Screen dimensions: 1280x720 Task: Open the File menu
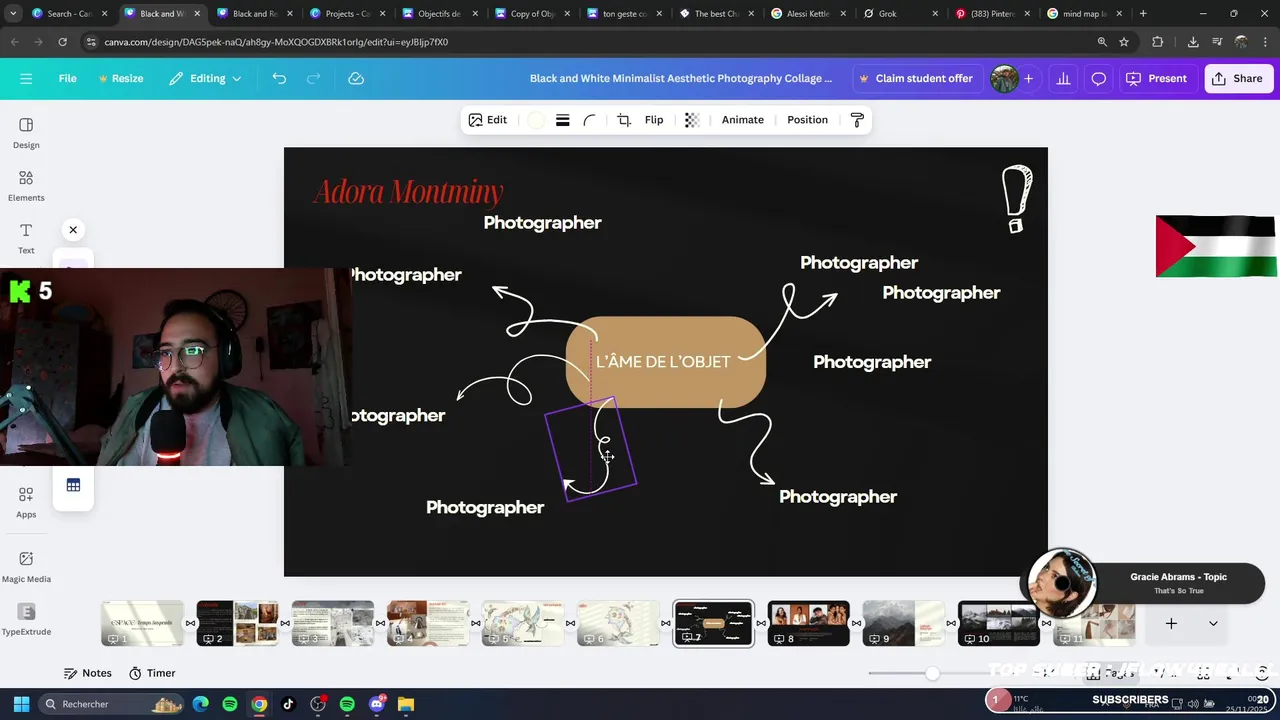67,78
